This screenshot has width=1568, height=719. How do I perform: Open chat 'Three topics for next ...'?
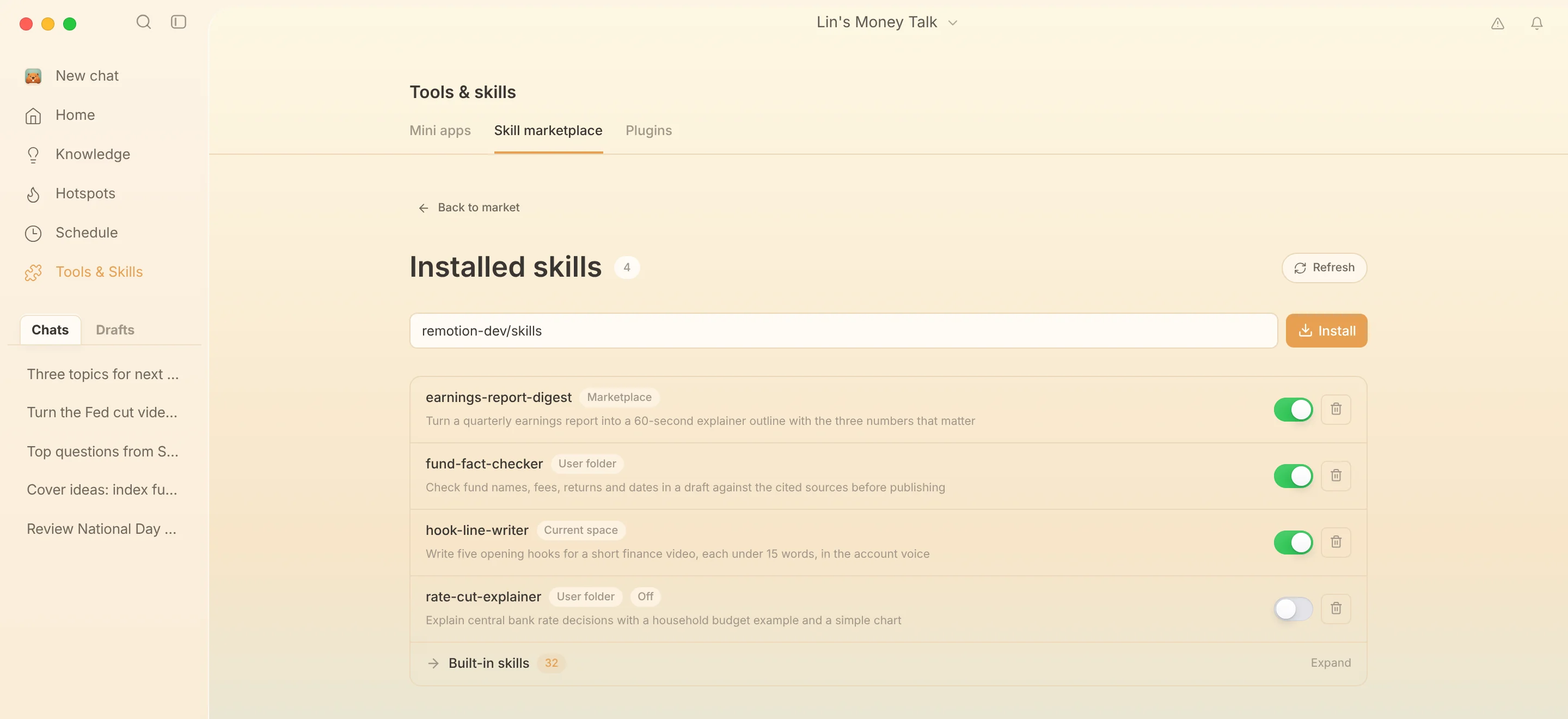tap(103, 374)
